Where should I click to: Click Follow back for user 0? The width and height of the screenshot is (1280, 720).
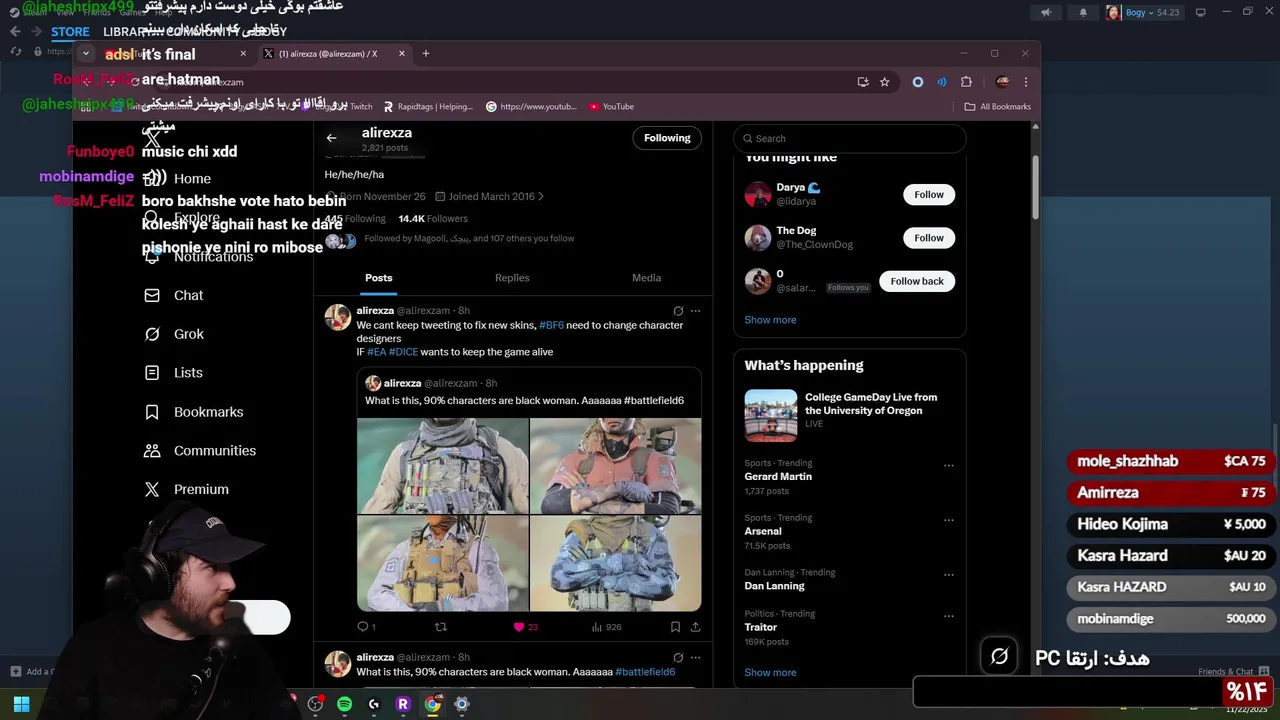pos(917,281)
